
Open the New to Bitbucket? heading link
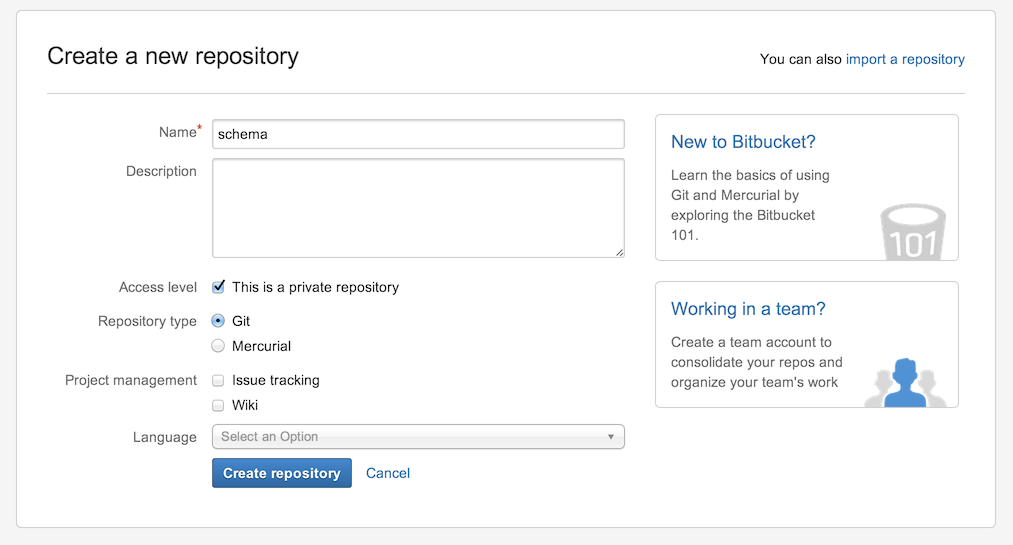pyautogui.click(x=743, y=142)
